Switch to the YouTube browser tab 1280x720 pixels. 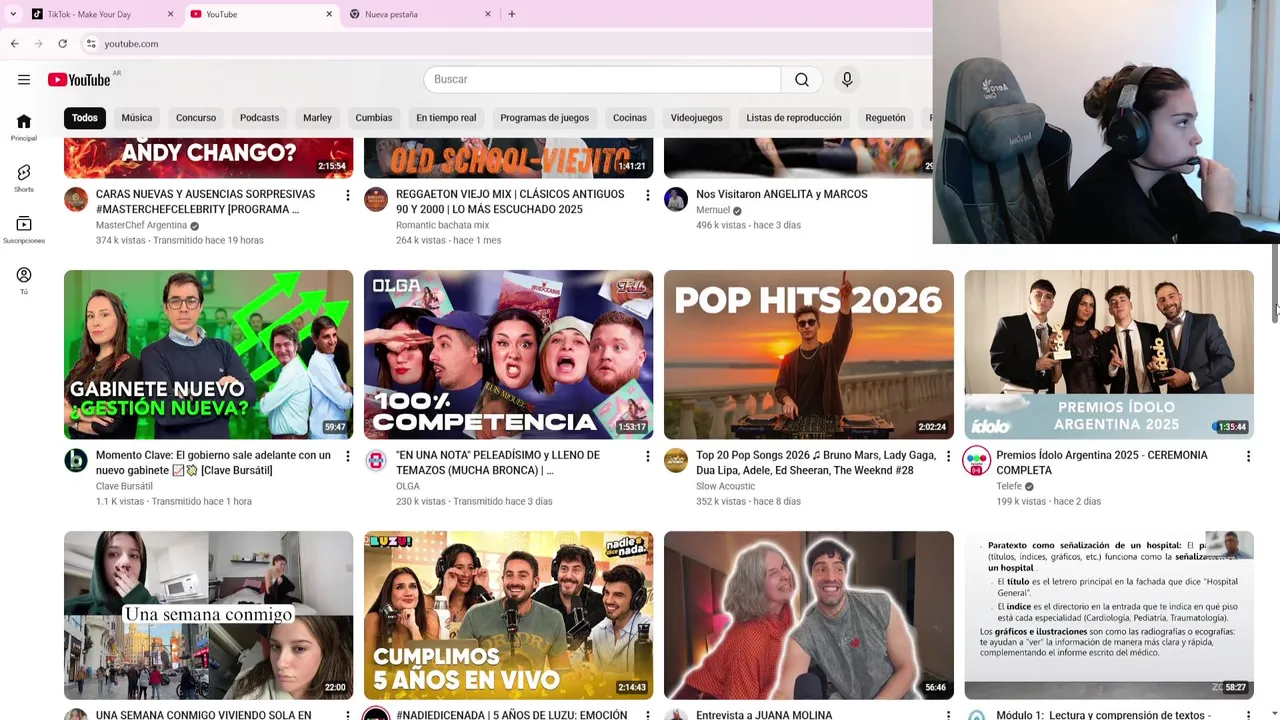(262, 14)
